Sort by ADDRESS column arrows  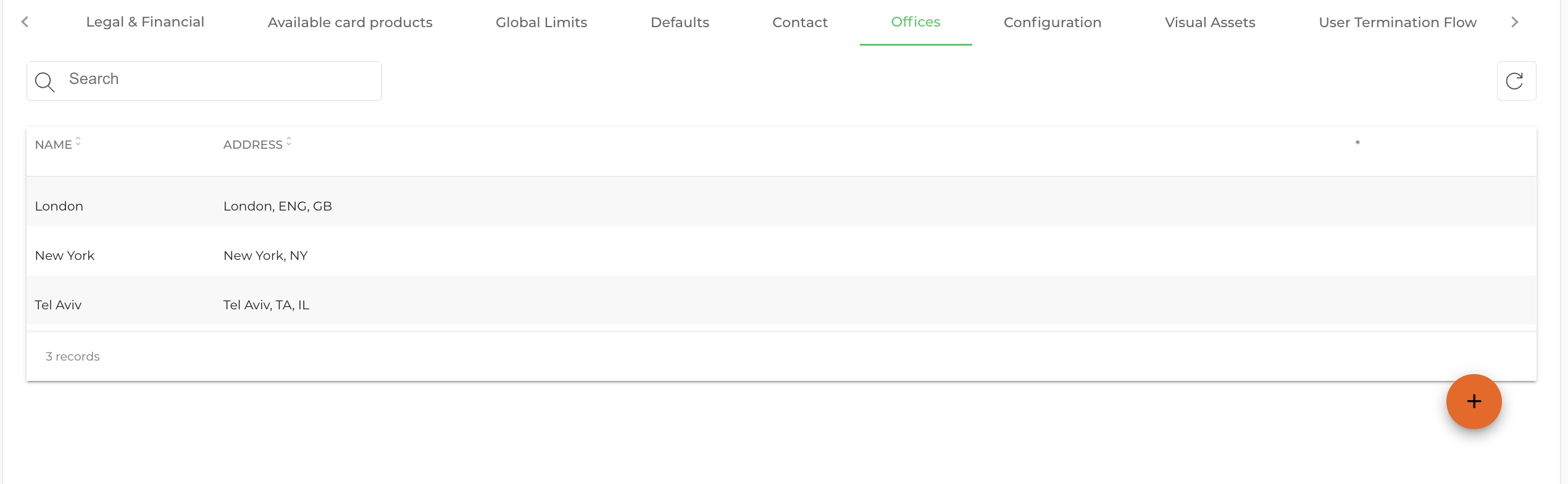point(289,143)
